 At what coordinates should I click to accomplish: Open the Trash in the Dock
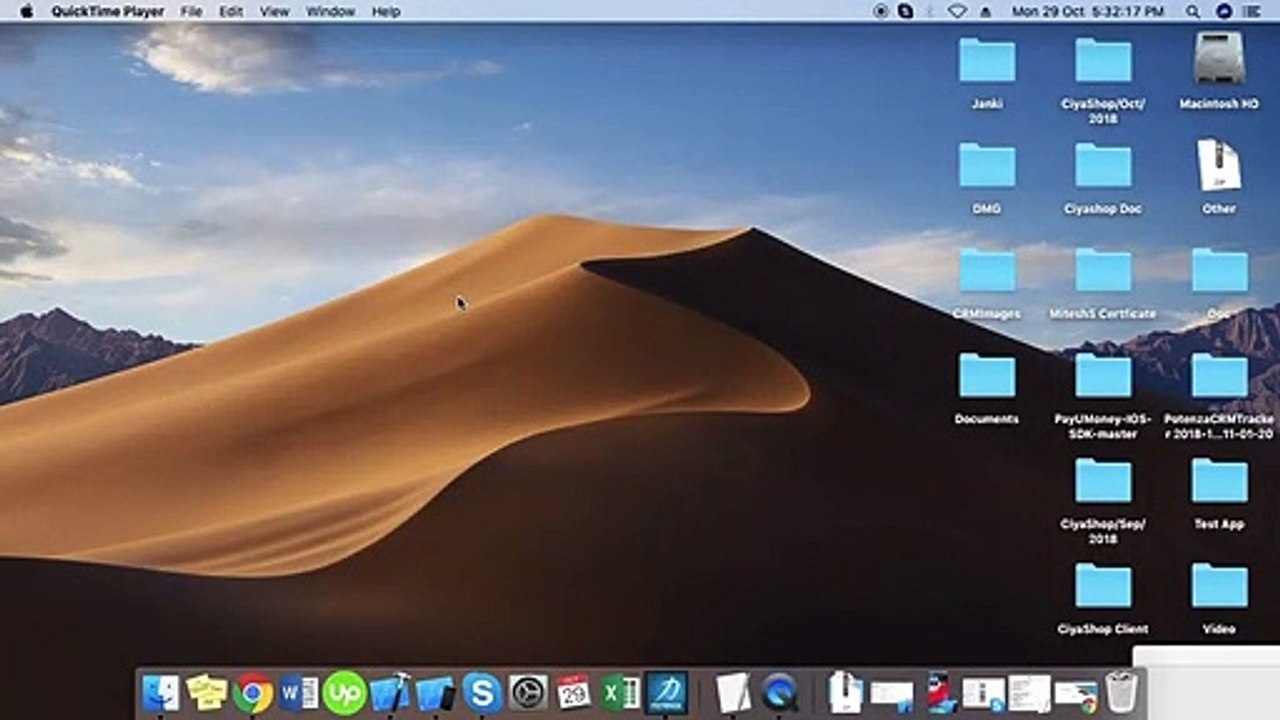coord(1121,693)
